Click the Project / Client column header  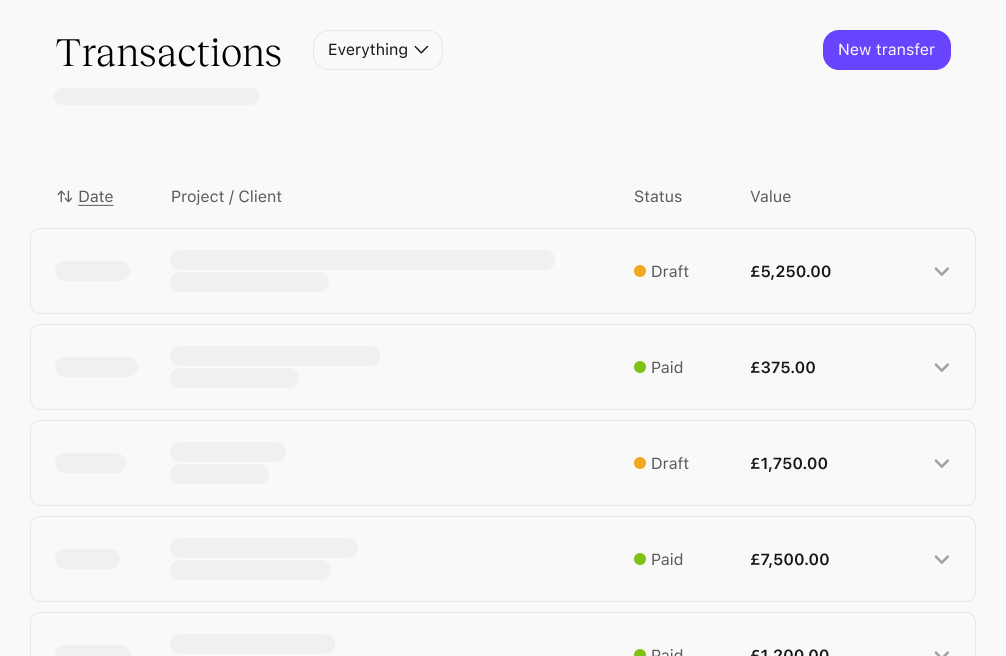226,197
